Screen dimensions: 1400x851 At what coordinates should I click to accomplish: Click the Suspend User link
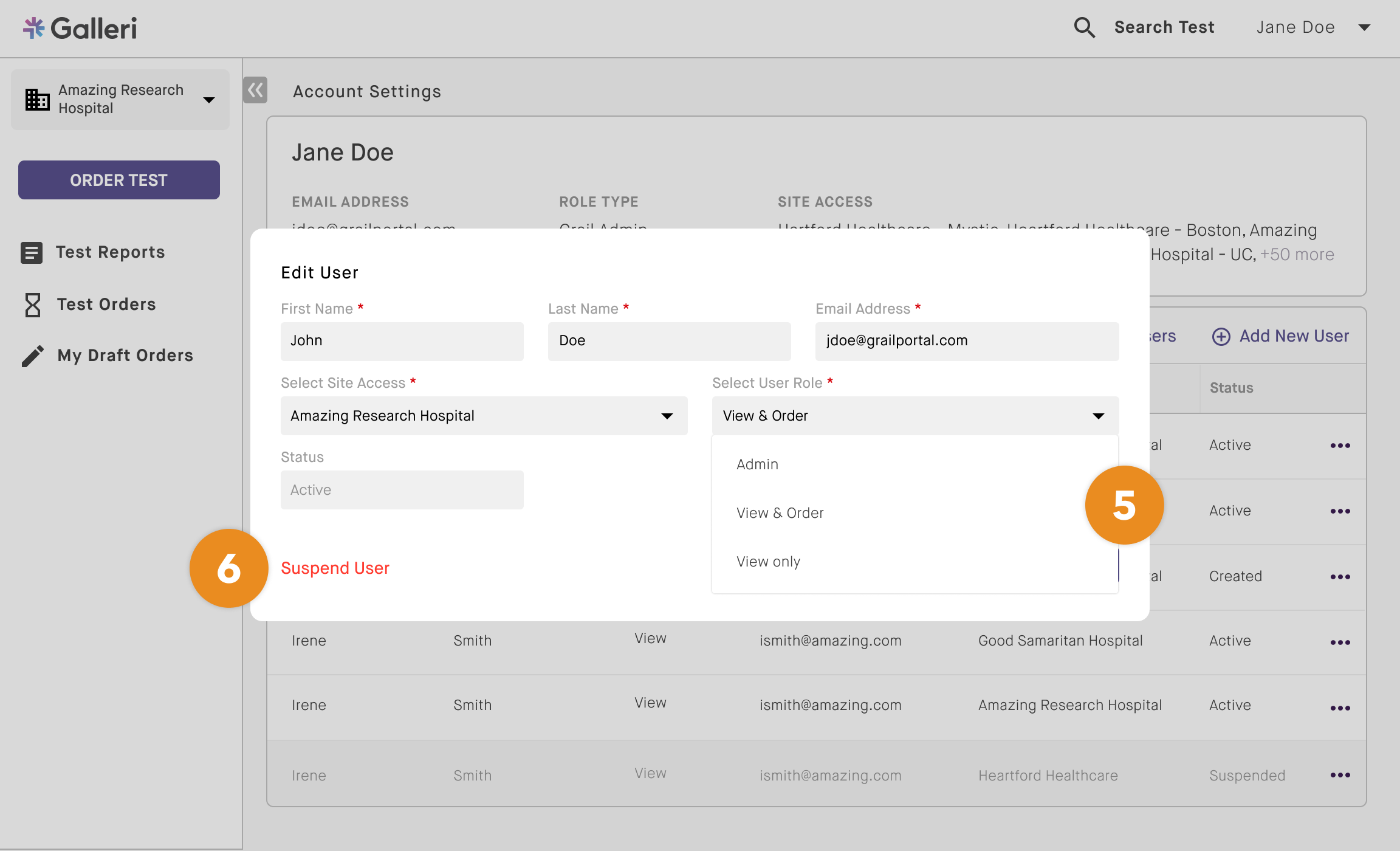pyautogui.click(x=335, y=568)
